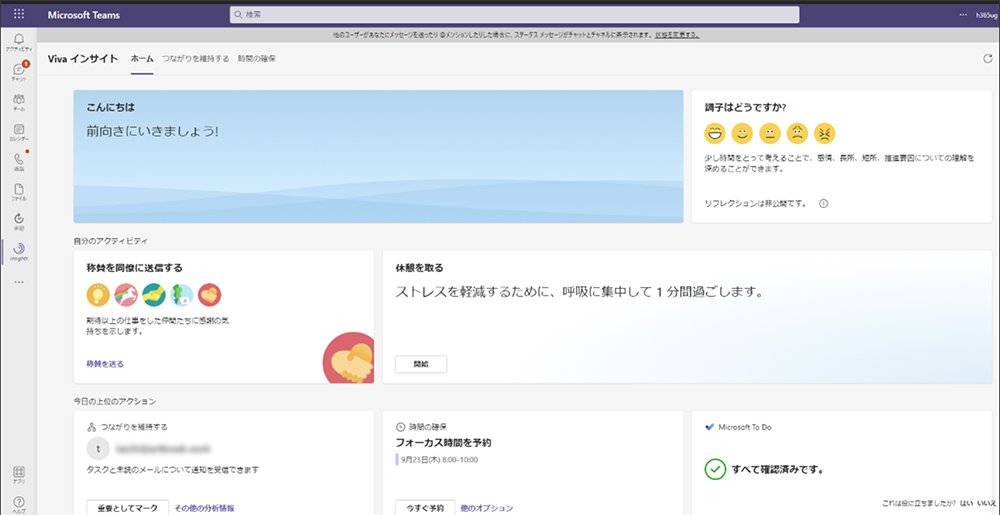Refresh the Viva Insights page

click(x=988, y=59)
